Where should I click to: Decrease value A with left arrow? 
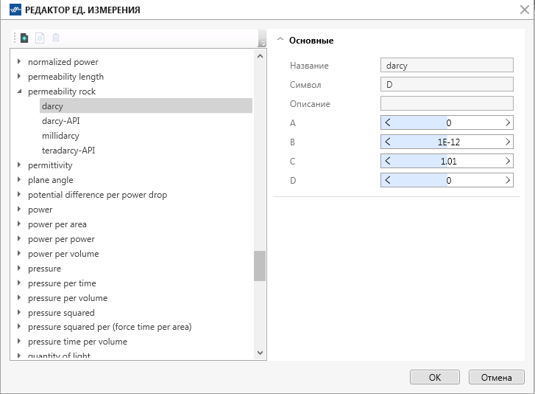pos(388,122)
